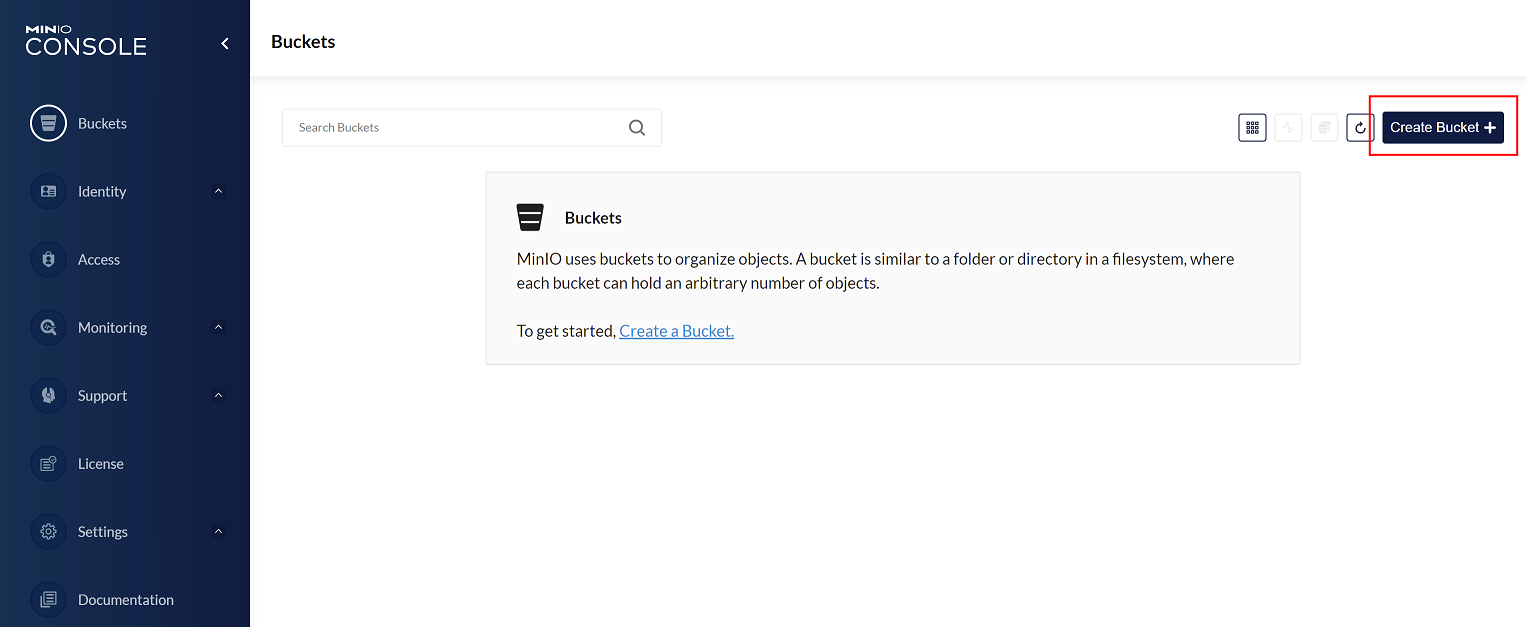Select the License menu item
The width and height of the screenshot is (1527, 627).
[100, 464]
